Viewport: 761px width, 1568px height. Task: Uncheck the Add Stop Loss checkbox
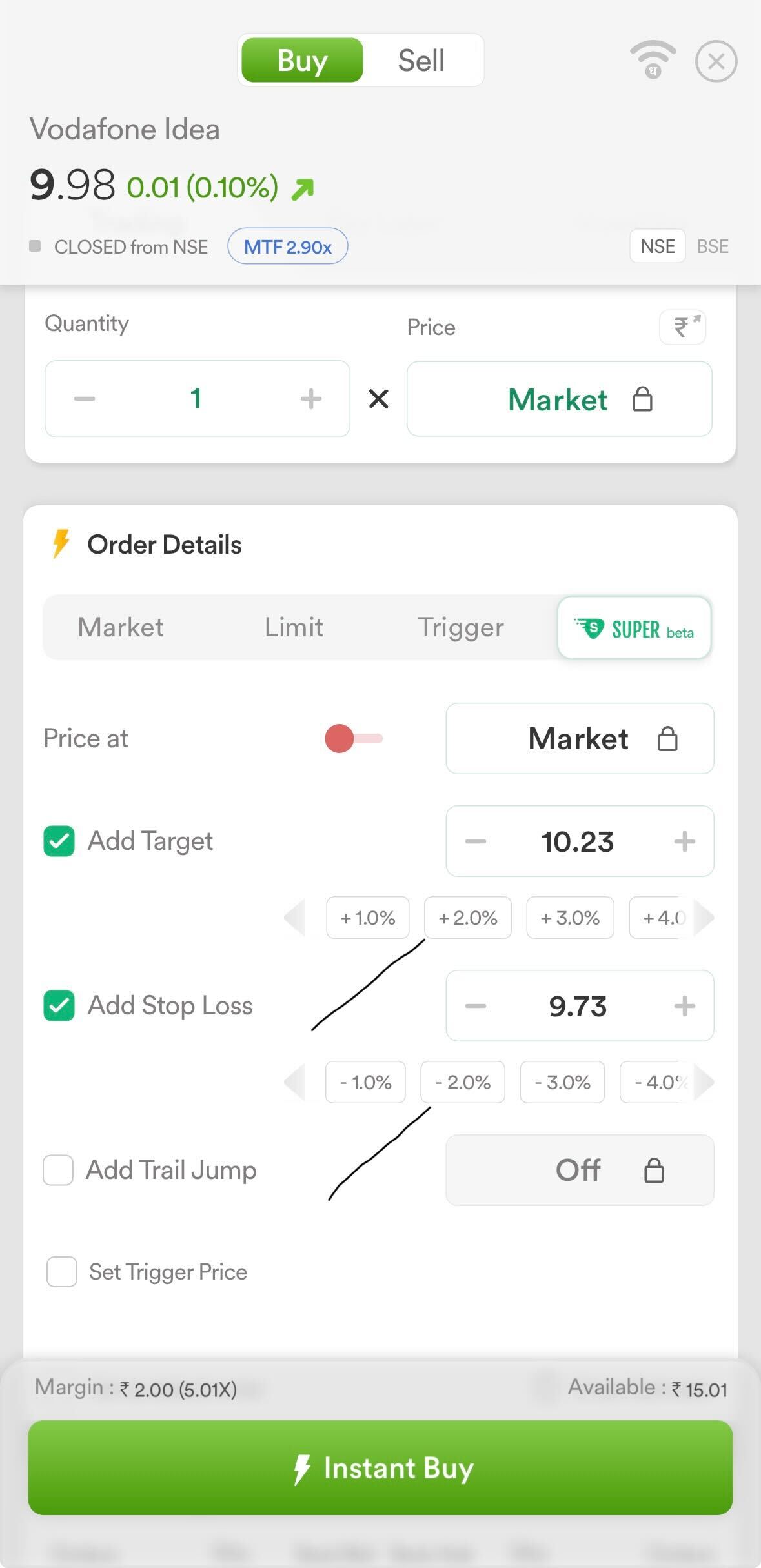click(59, 1006)
